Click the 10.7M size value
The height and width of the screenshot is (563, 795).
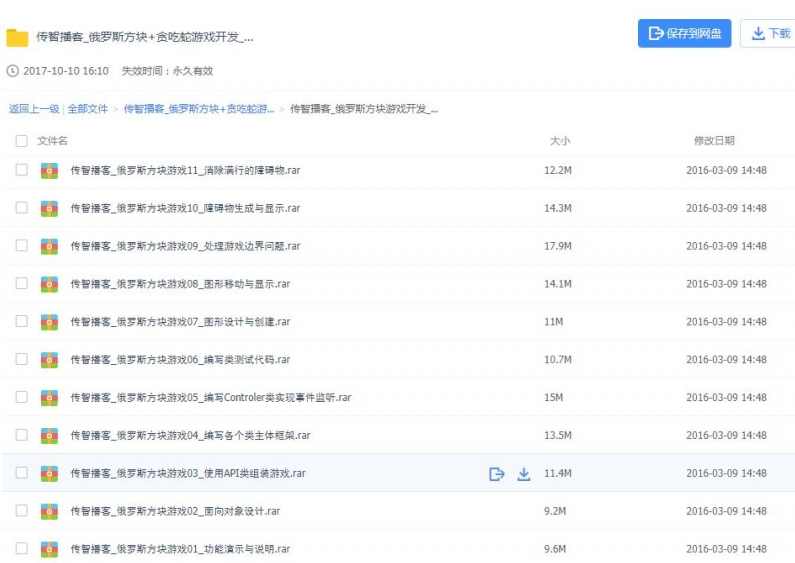point(558,360)
